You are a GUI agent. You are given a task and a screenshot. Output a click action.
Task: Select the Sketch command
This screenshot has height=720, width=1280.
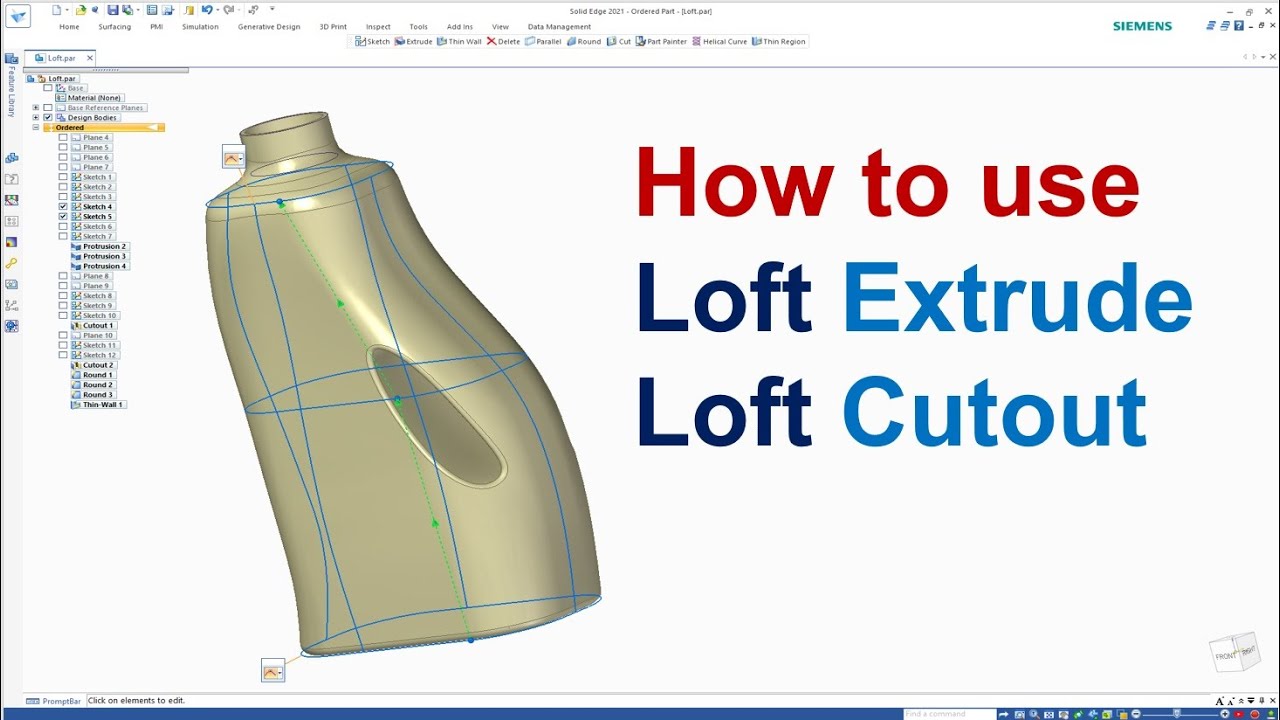(x=373, y=42)
